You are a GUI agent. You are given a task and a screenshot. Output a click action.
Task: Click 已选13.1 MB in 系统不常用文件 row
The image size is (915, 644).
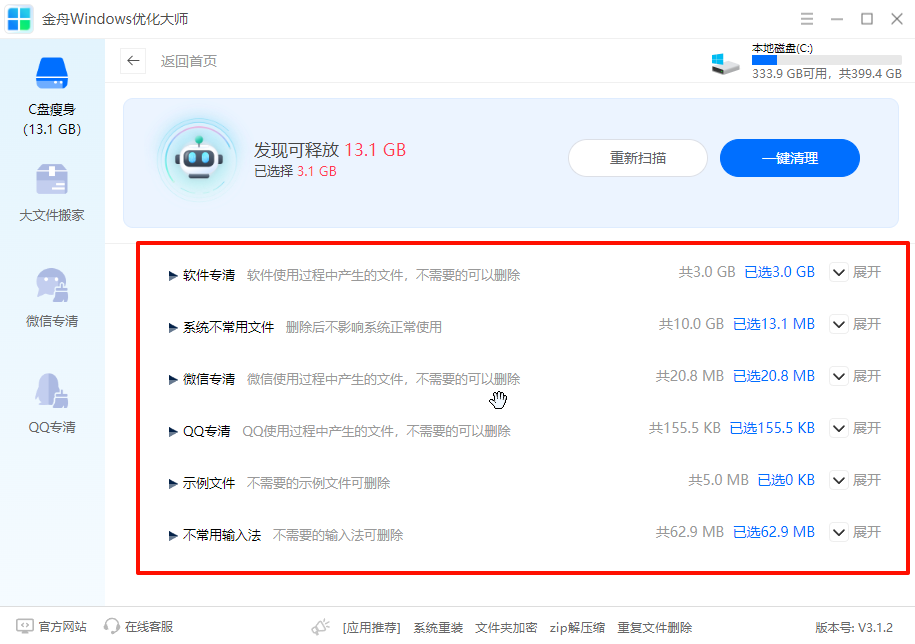coord(774,324)
